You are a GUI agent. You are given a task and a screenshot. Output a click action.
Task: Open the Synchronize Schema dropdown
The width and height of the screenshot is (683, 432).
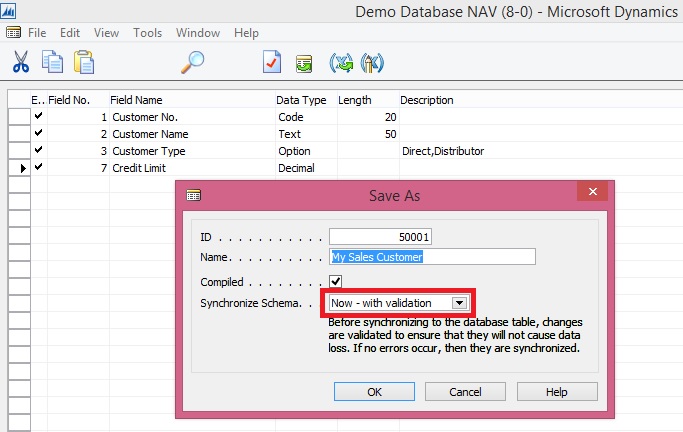[x=459, y=302]
